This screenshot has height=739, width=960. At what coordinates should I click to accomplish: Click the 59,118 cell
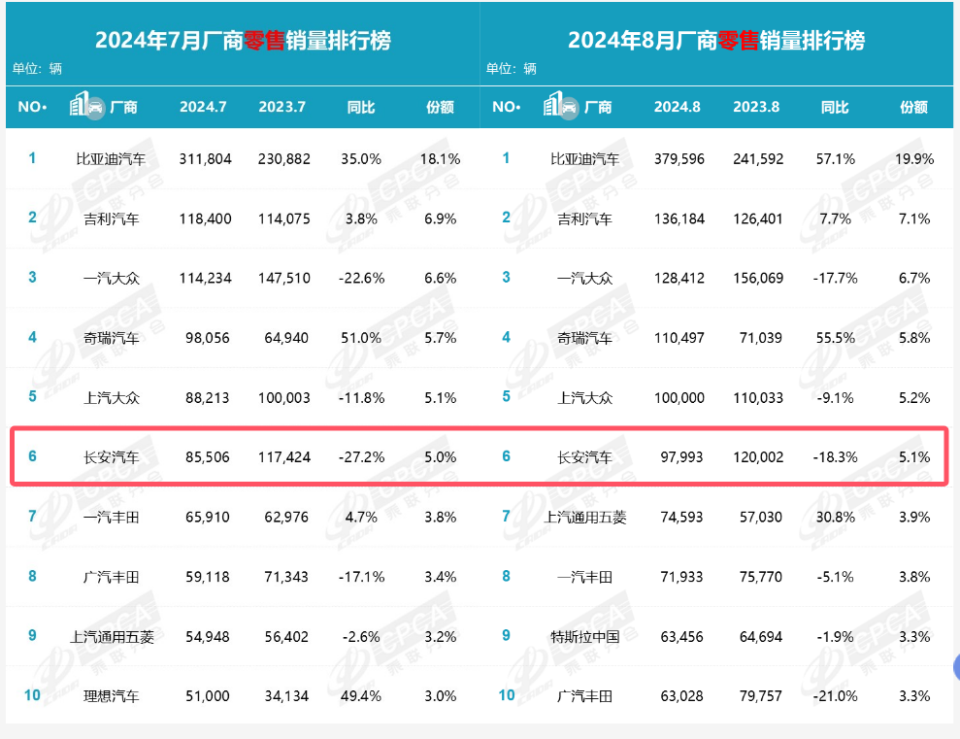coord(208,577)
